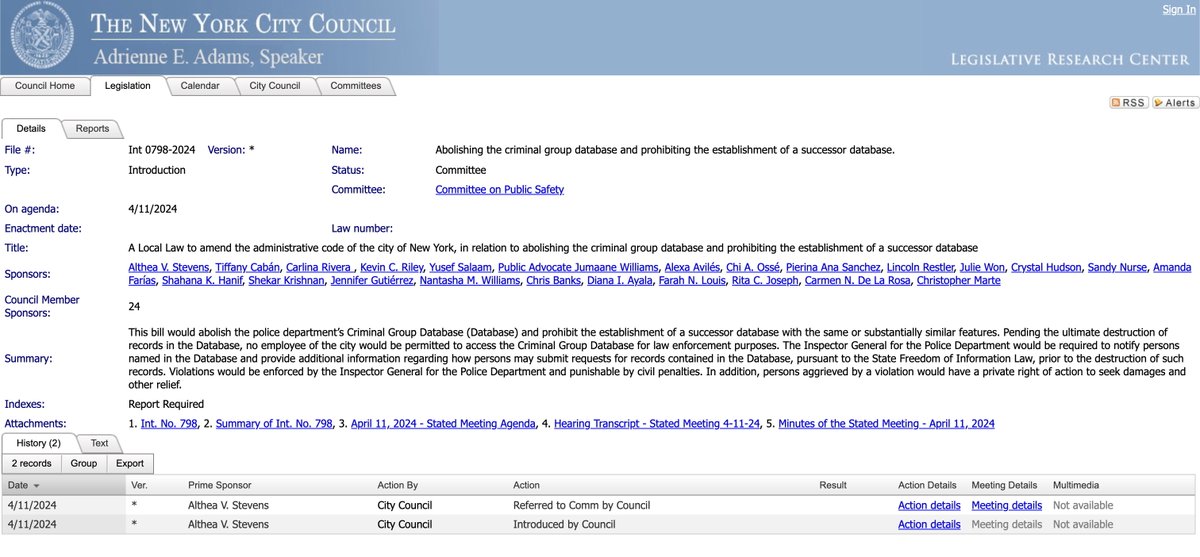Click Referred to Comm by Council cell
This screenshot has height=557, width=1200.
(582, 506)
